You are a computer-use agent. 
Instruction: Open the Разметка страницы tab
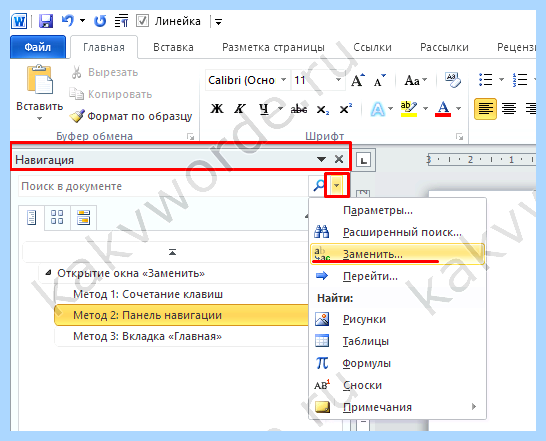pos(273,47)
